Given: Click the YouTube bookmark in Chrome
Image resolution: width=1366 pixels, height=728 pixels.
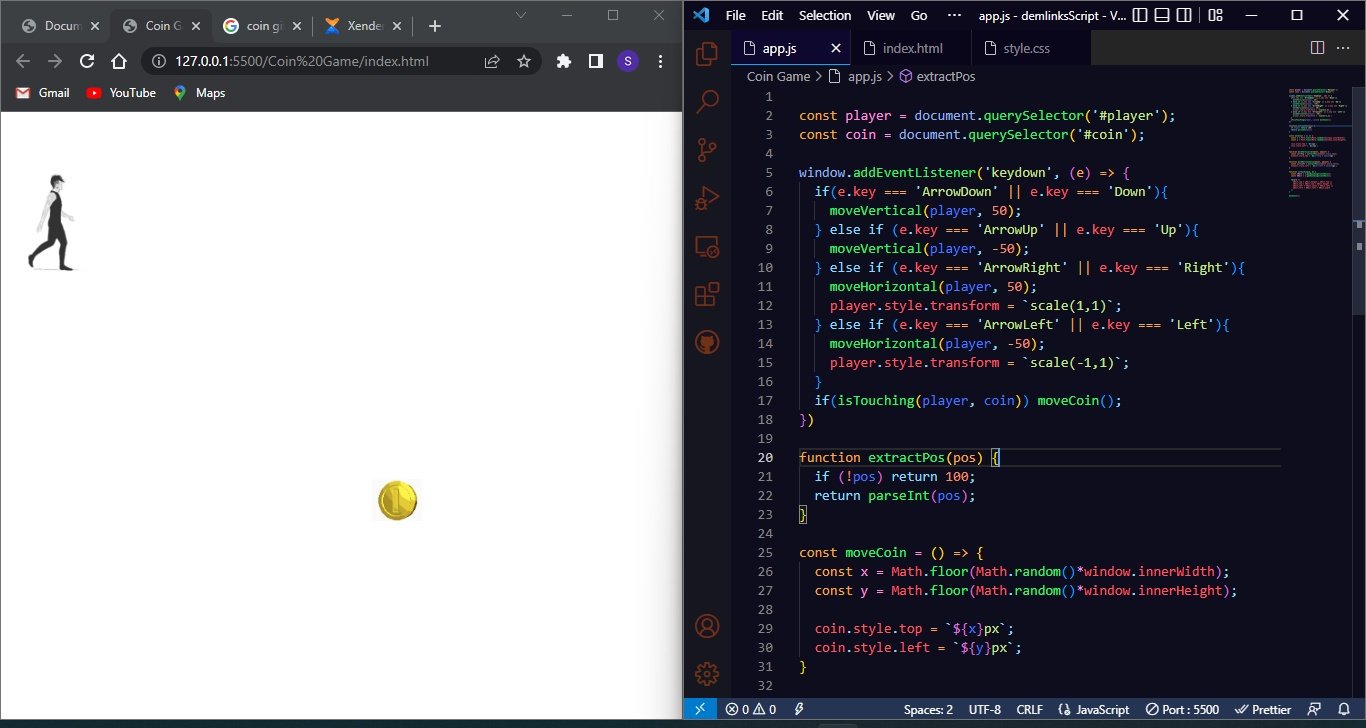Looking at the screenshot, I should [120, 93].
